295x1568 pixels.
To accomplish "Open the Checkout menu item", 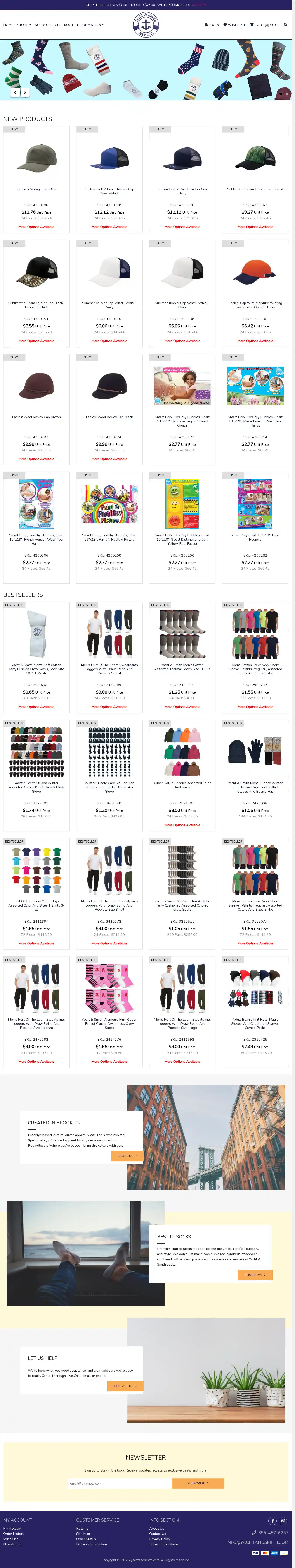I will (64, 25).
